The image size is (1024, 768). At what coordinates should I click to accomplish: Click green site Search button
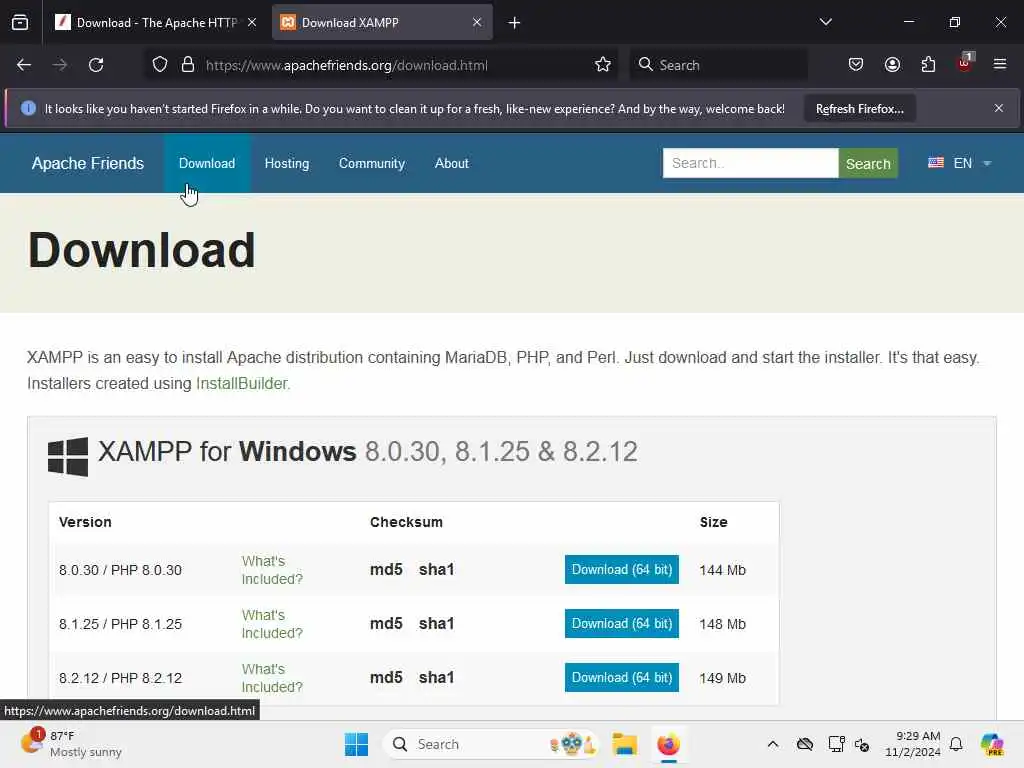point(868,163)
